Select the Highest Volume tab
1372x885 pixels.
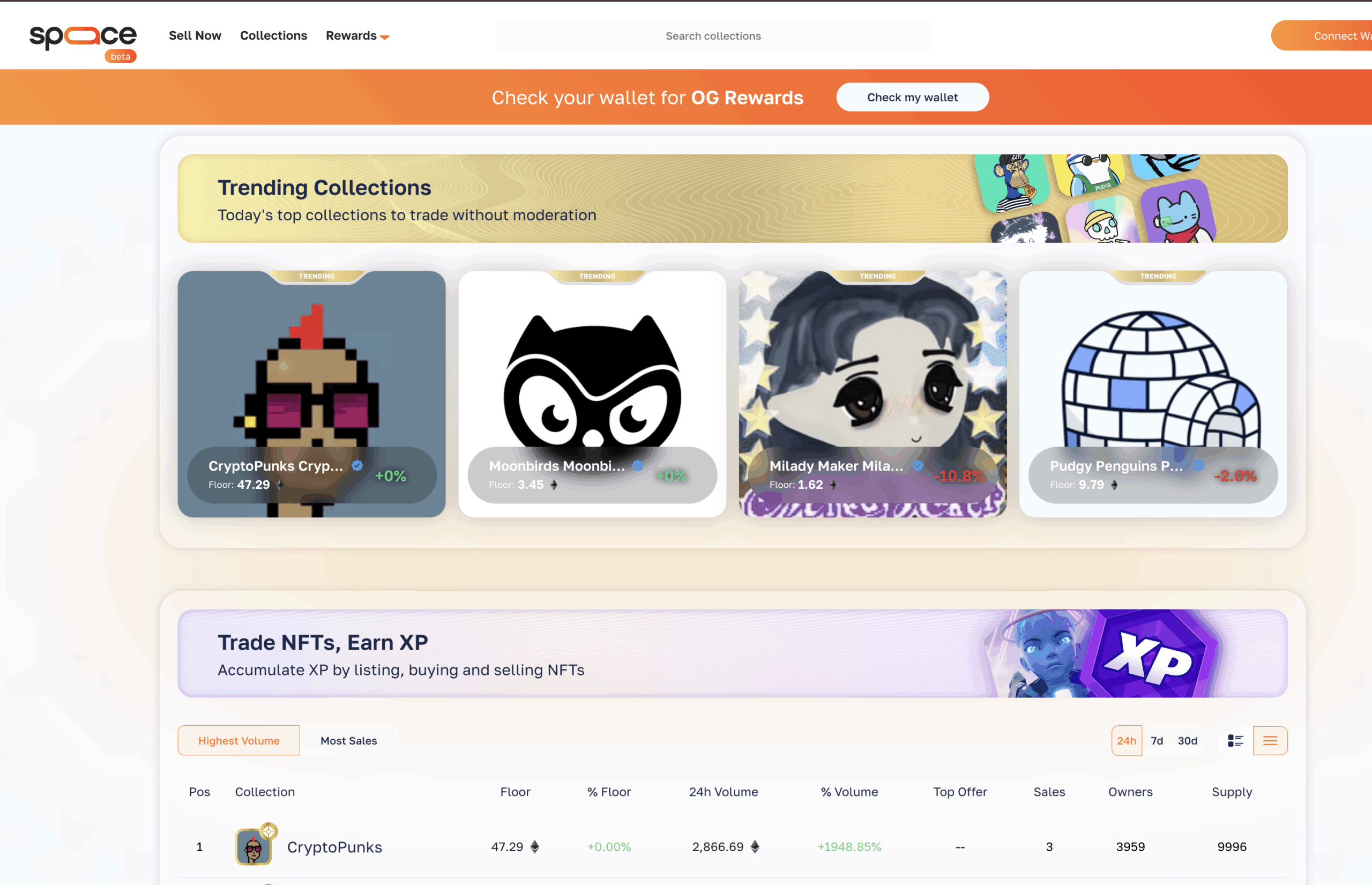239,741
